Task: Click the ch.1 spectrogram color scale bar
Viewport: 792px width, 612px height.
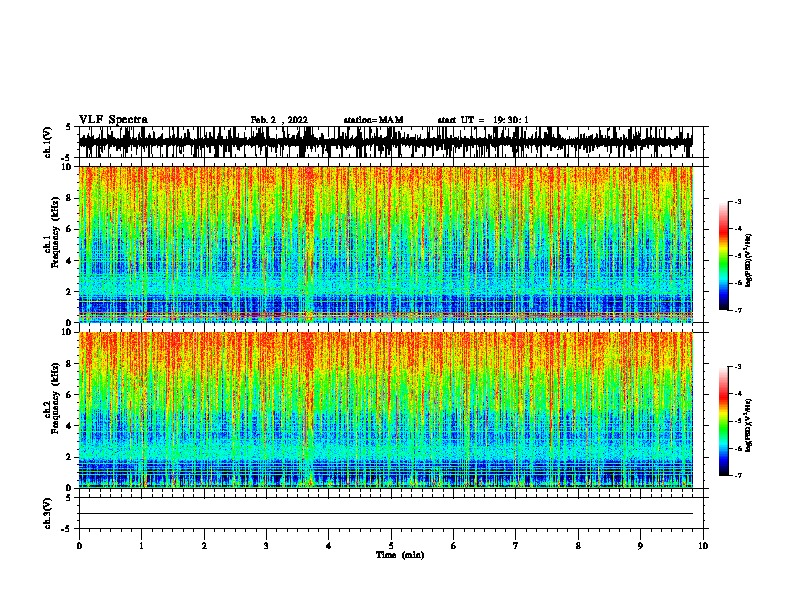Action: pos(723,256)
